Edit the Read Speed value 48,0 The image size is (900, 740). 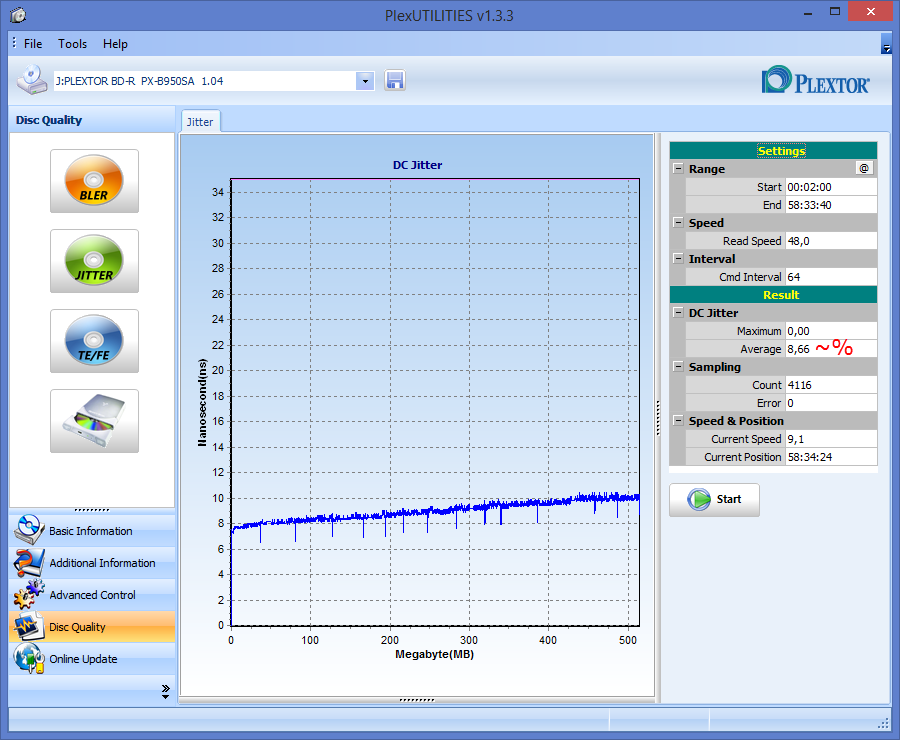pos(831,241)
